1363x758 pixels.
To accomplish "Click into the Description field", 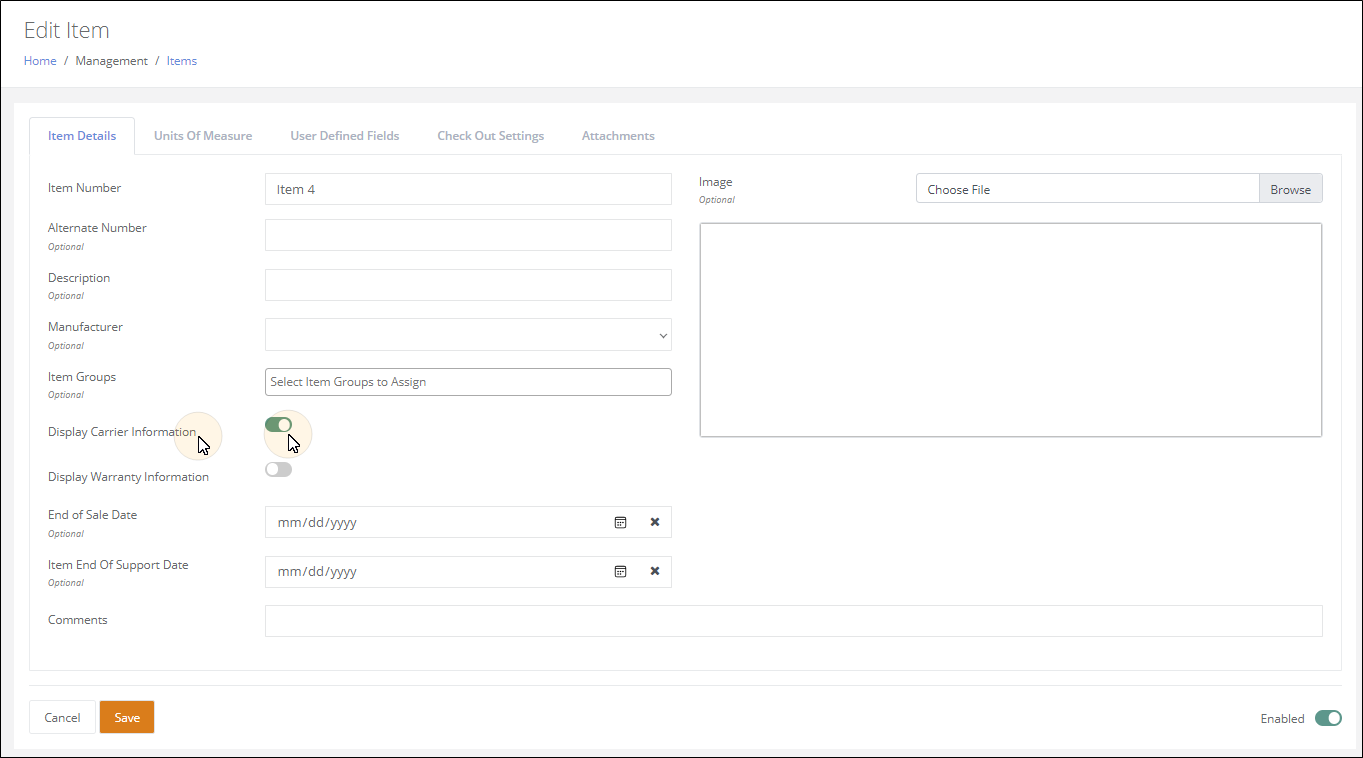I will 468,285.
